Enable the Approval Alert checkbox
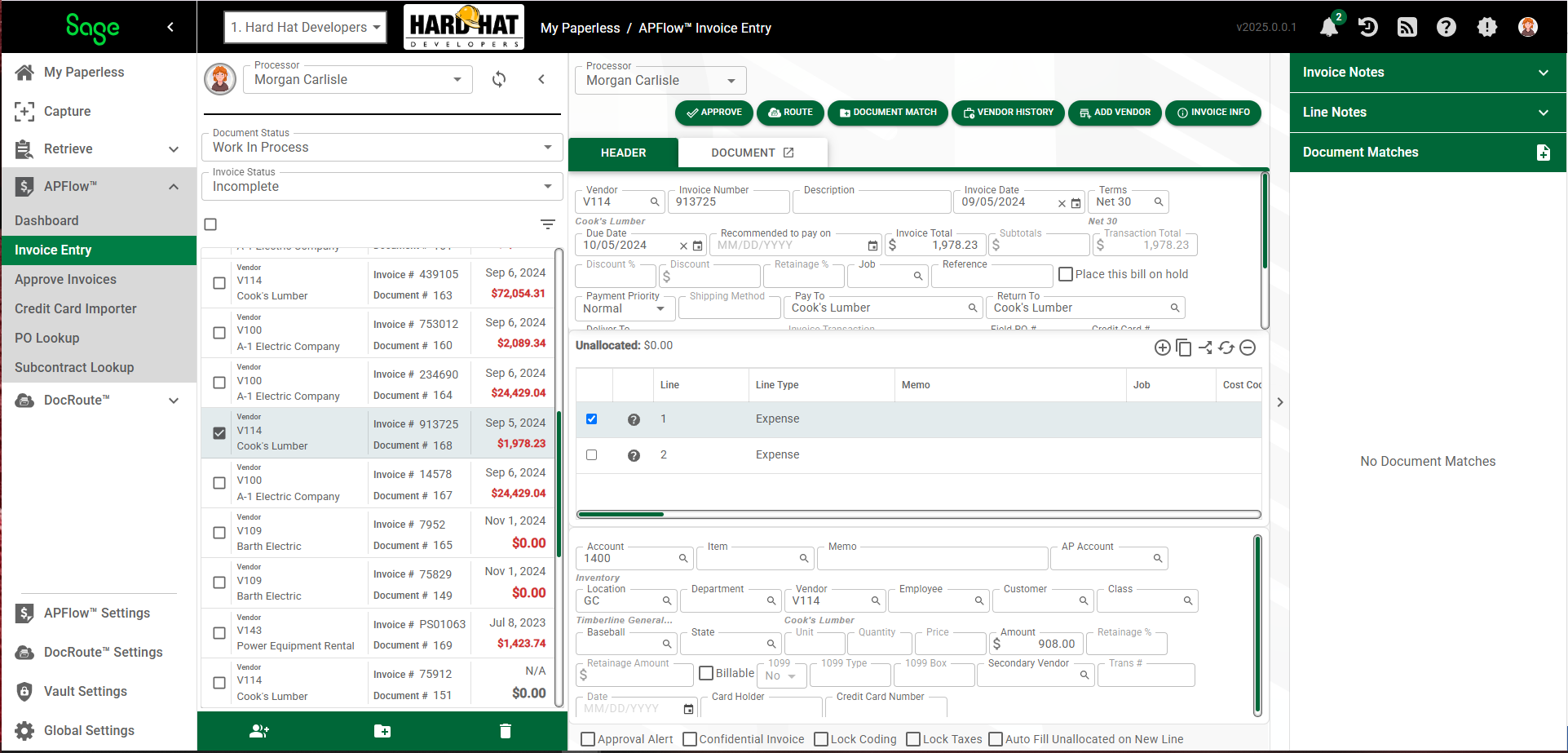 coord(588,739)
